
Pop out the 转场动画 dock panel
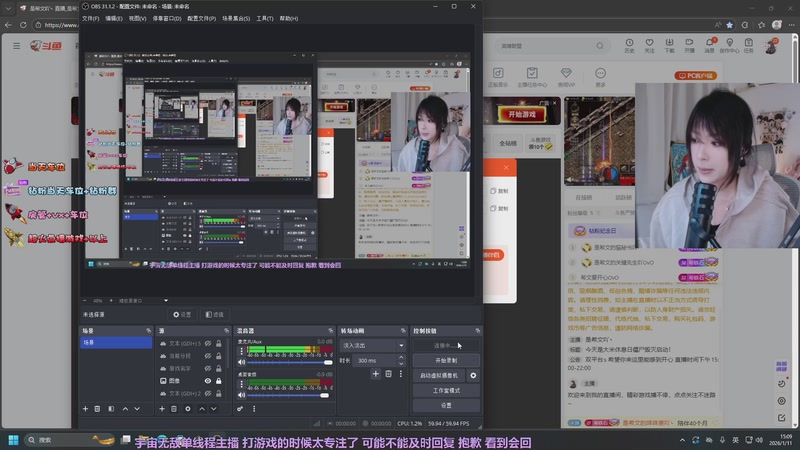point(403,331)
